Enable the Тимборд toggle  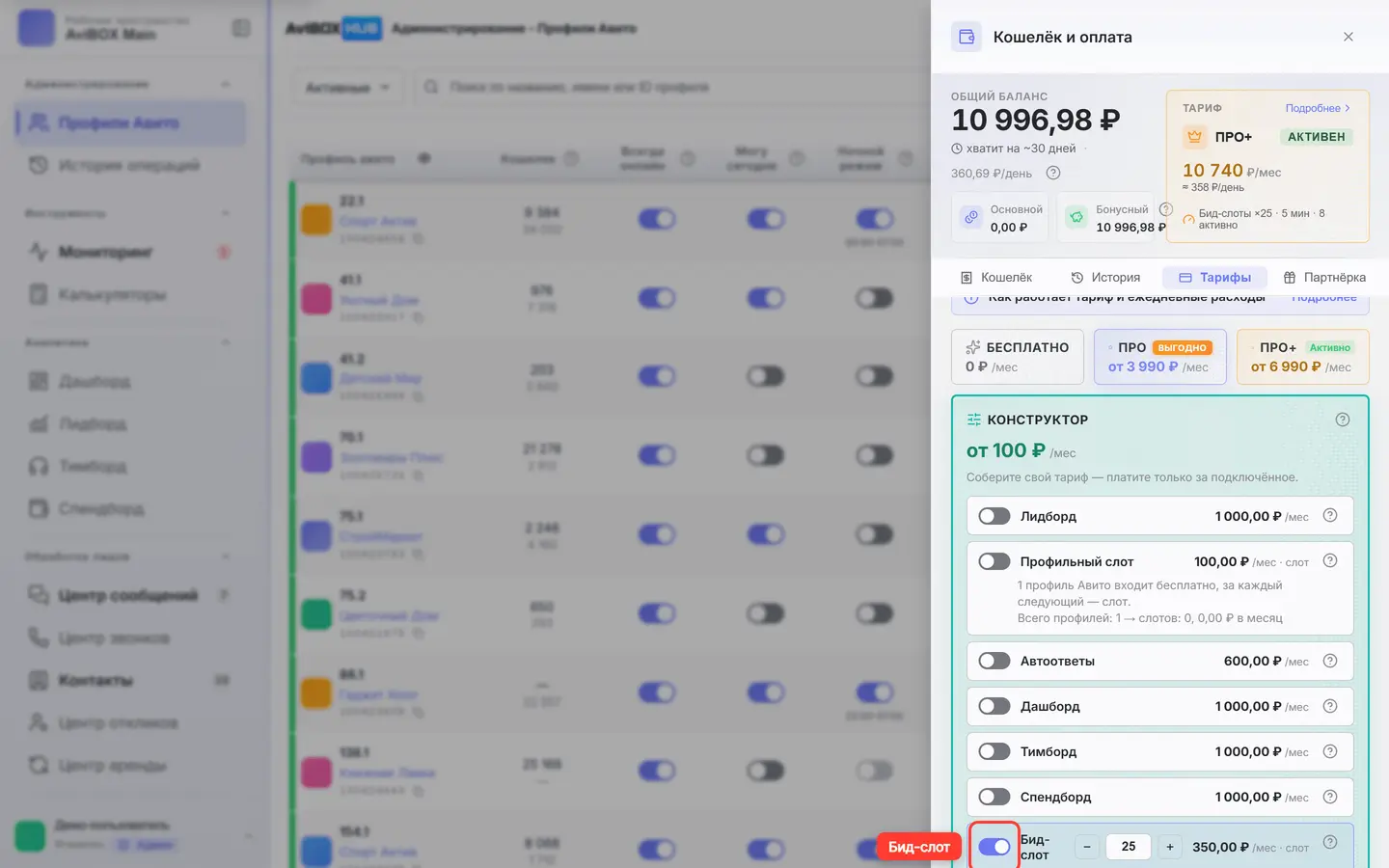pyautogui.click(x=994, y=751)
